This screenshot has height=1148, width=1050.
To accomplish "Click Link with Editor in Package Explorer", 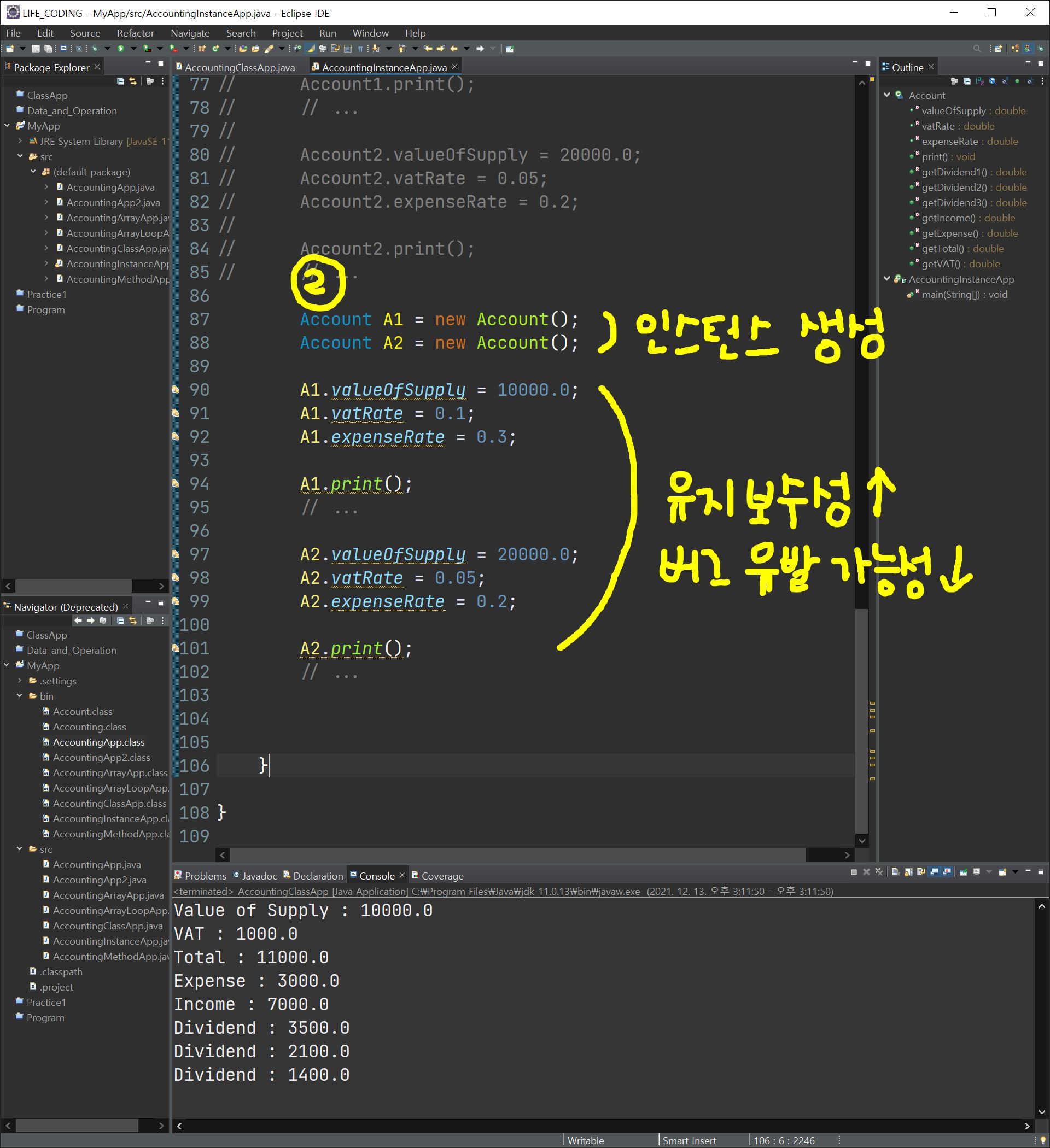I will click(x=133, y=81).
